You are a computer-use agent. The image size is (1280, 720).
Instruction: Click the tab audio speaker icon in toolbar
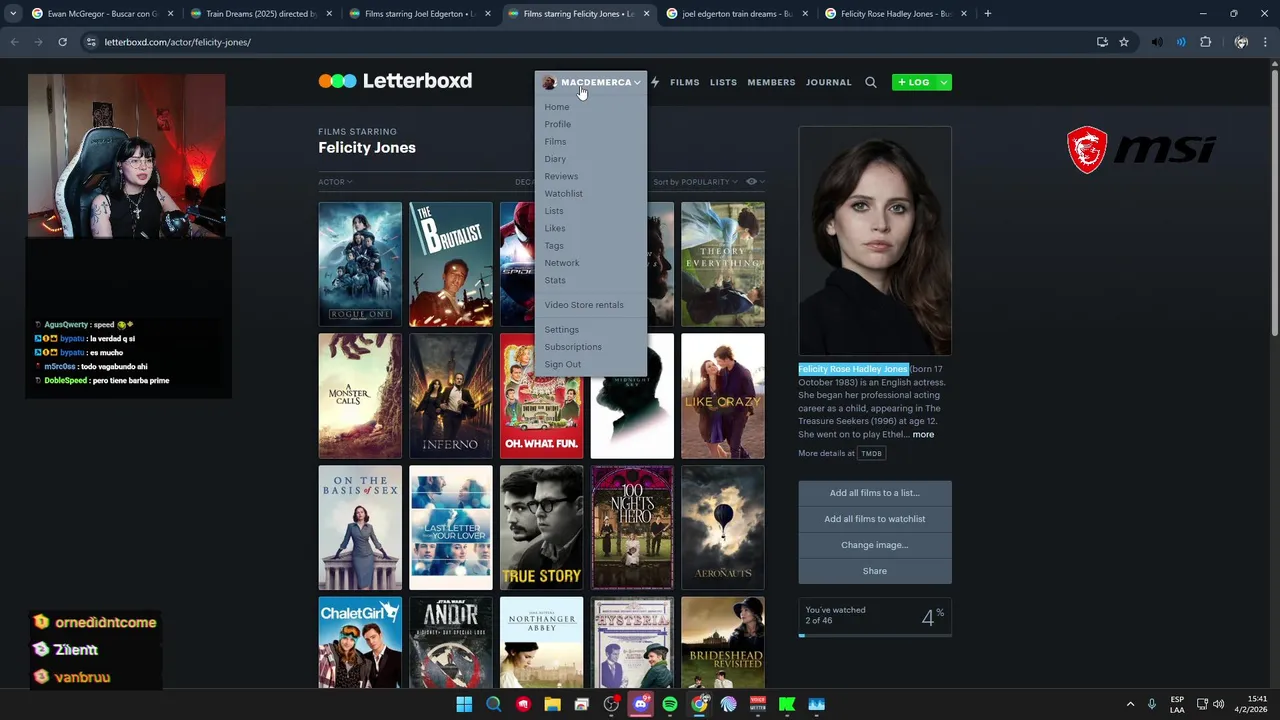tap(1157, 42)
